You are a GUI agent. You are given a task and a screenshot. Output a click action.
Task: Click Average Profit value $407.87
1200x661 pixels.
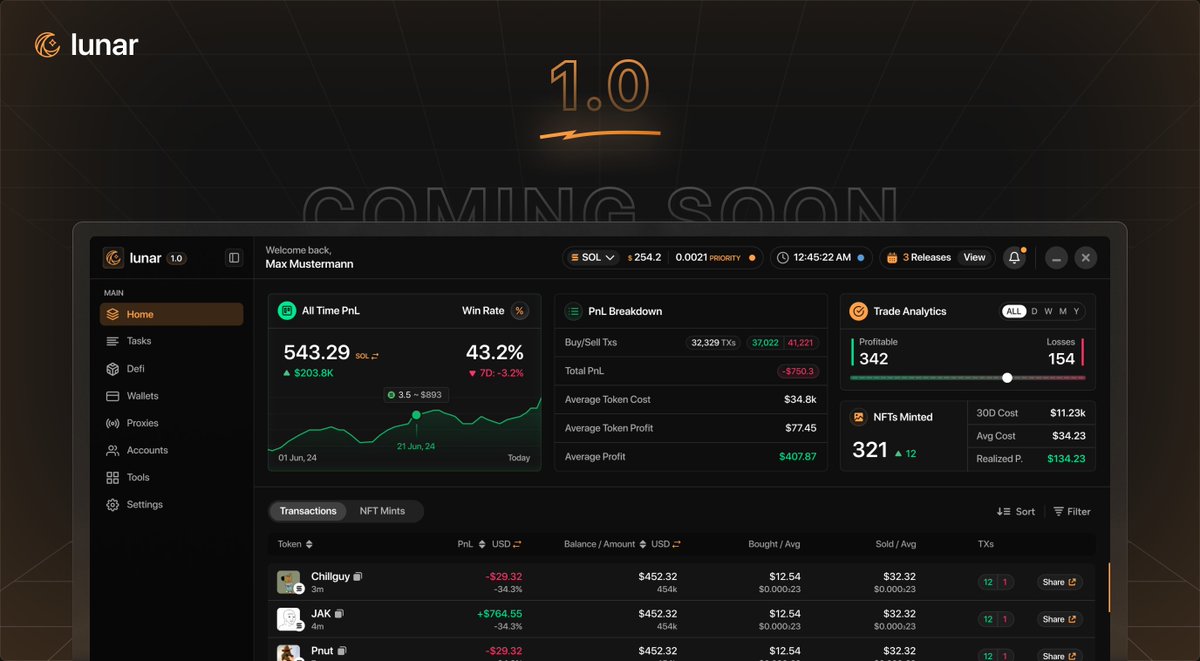tap(798, 456)
